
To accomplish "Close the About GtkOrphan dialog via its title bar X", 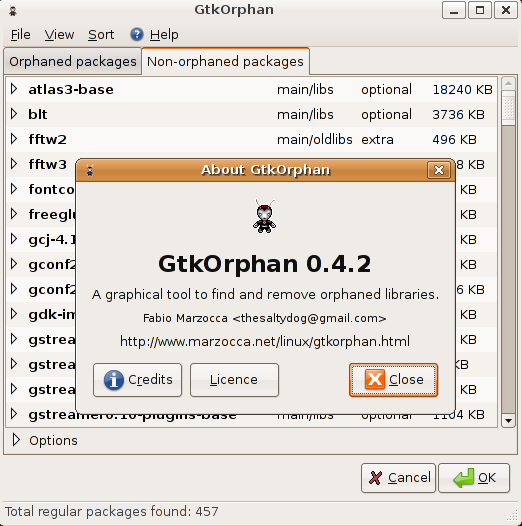I will [438, 170].
